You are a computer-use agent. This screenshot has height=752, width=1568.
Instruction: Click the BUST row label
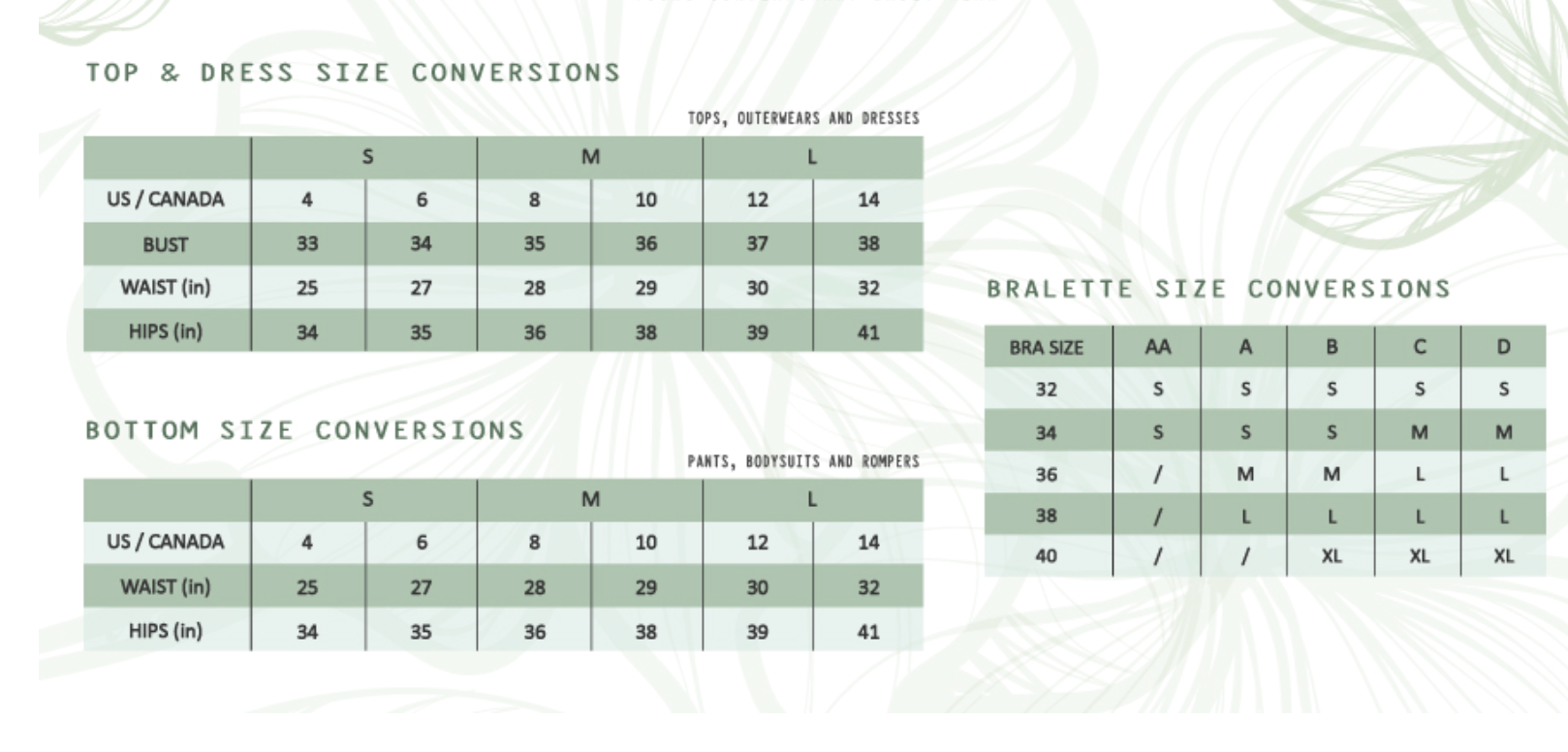[x=166, y=244]
